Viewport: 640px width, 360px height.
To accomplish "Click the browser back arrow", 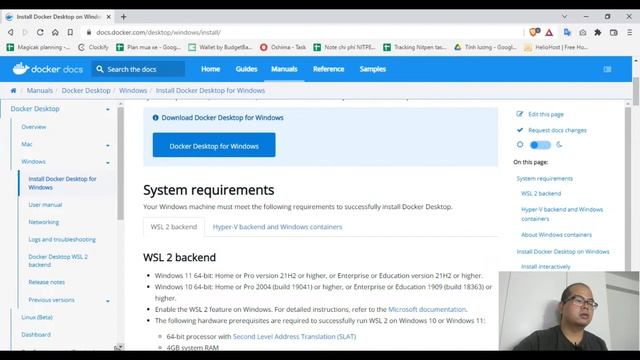I will tap(11, 32).
